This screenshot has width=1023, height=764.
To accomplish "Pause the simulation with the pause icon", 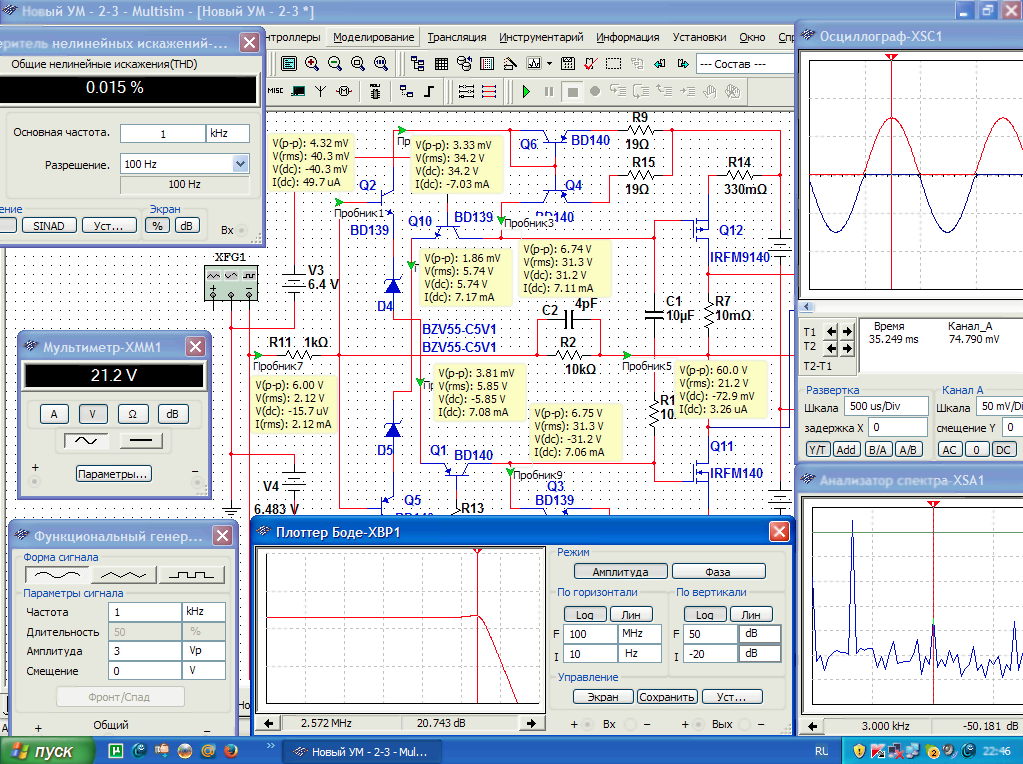I will coord(549,92).
